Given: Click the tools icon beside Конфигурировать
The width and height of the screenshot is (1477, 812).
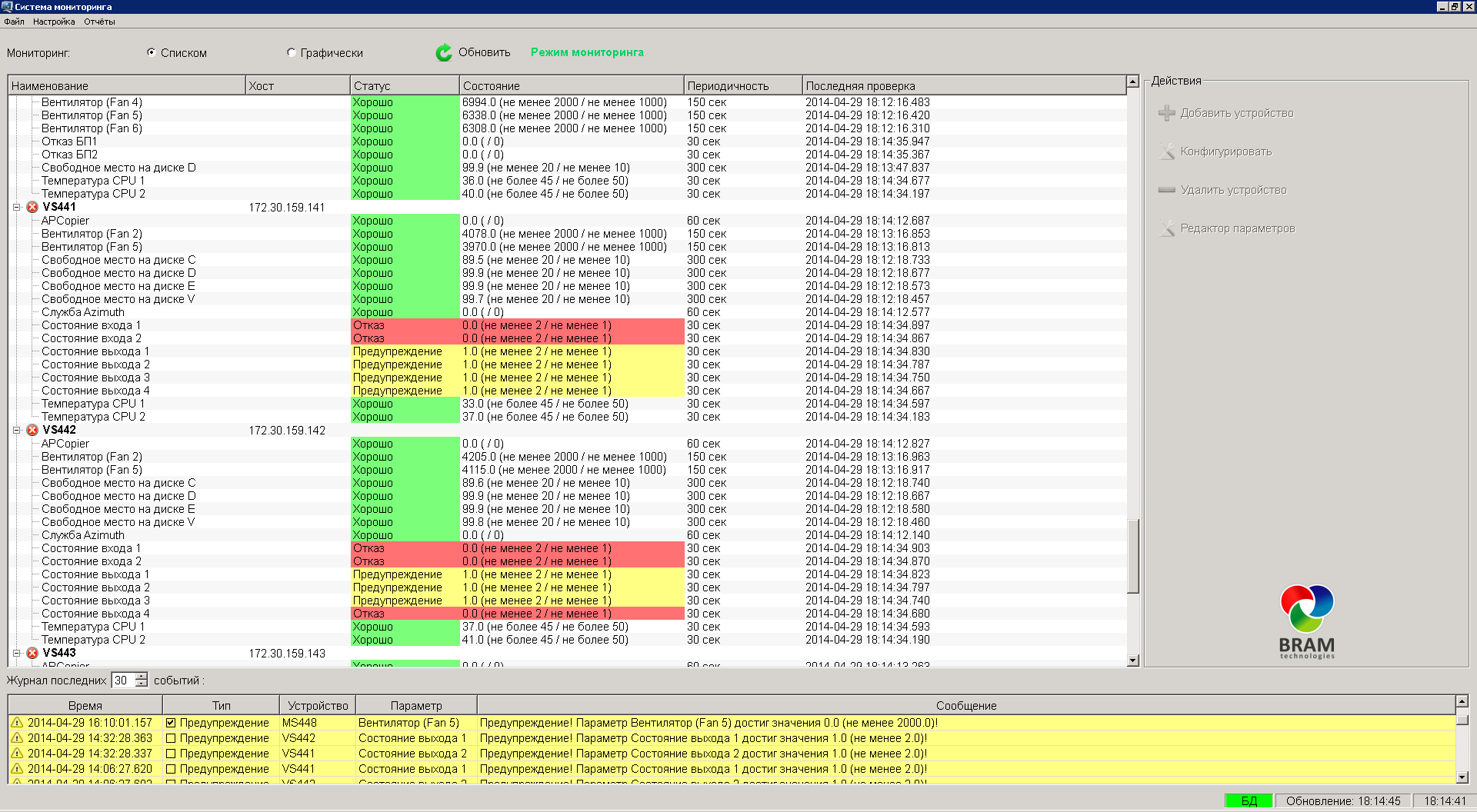Looking at the screenshot, I should coord(1167,151).
